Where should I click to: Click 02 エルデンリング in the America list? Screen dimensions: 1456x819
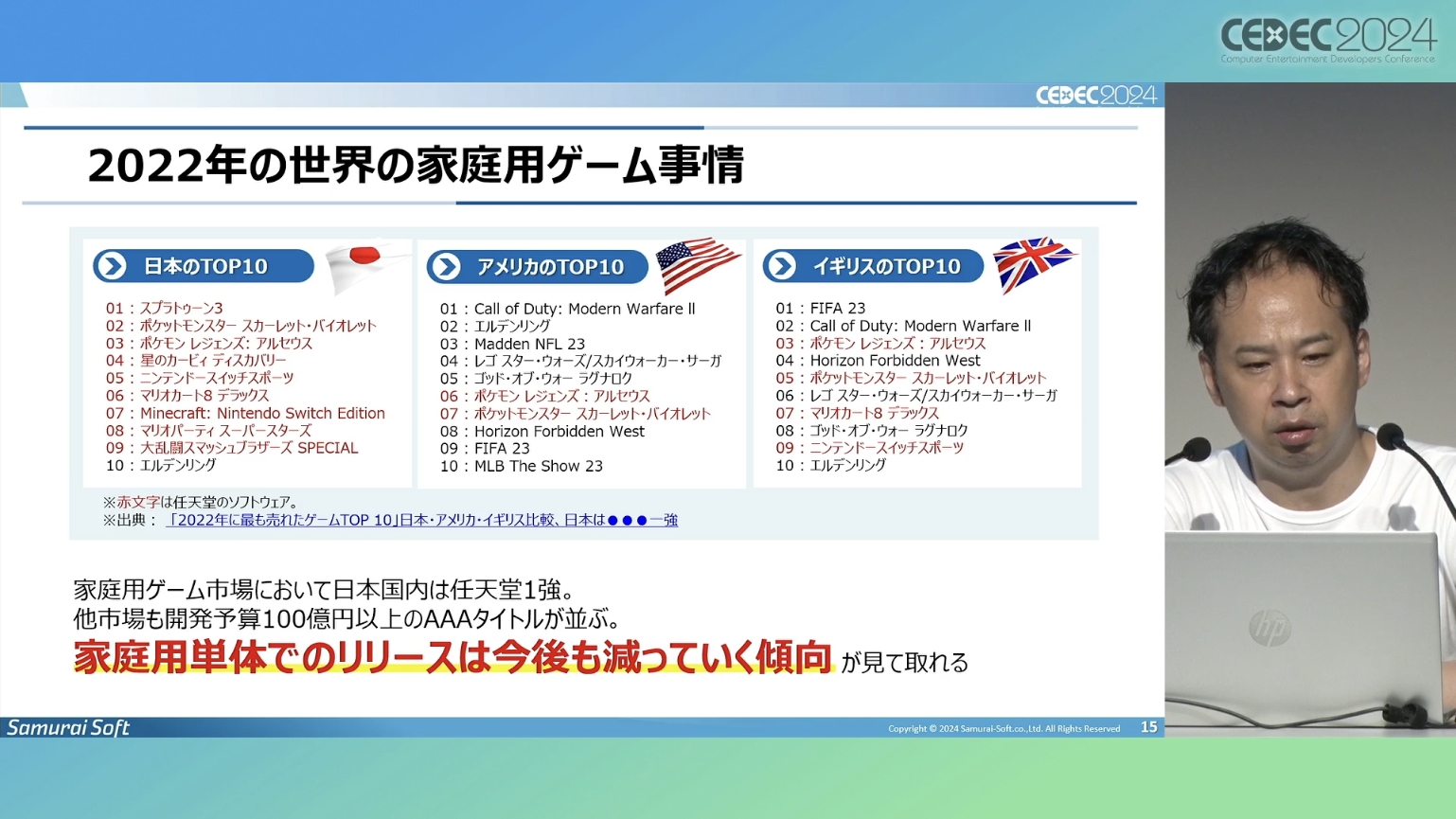coord(494,326)
